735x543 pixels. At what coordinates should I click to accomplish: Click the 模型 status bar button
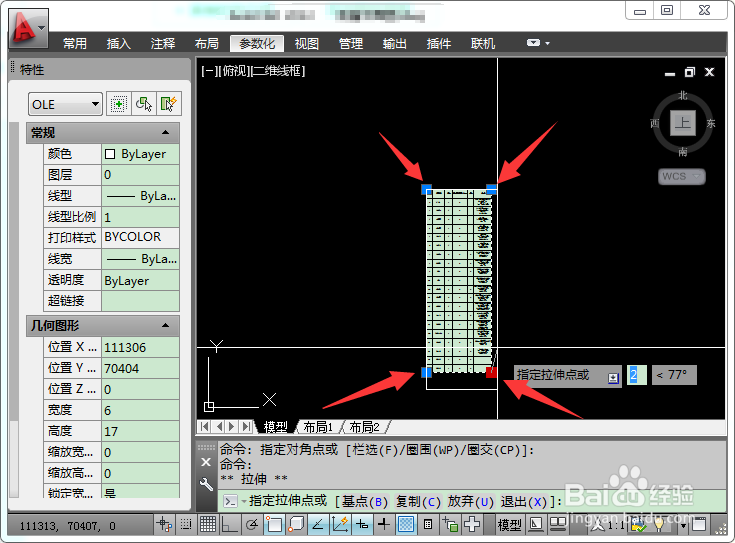pyautogui.click(x=509, y=524)
